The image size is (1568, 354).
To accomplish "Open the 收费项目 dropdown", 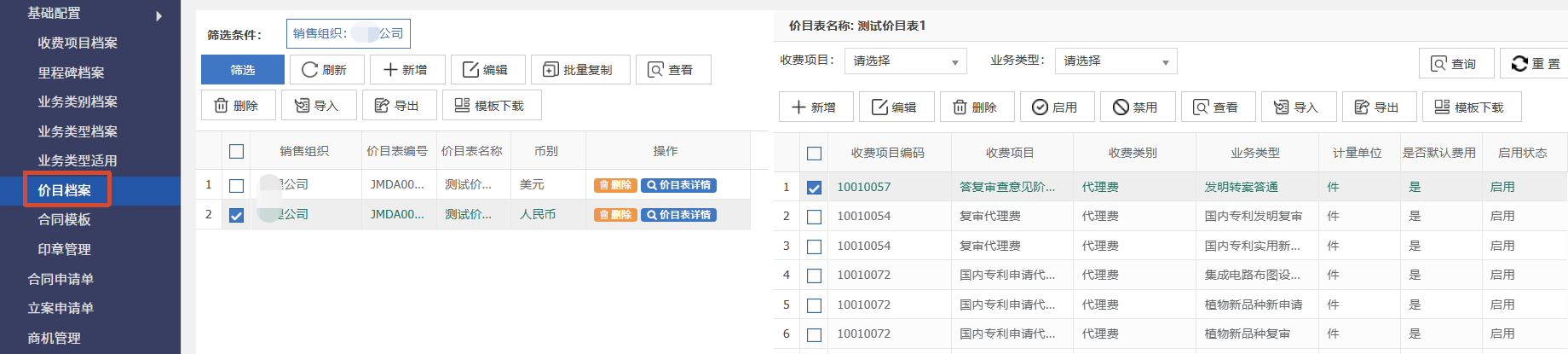I will click(906, 61).
